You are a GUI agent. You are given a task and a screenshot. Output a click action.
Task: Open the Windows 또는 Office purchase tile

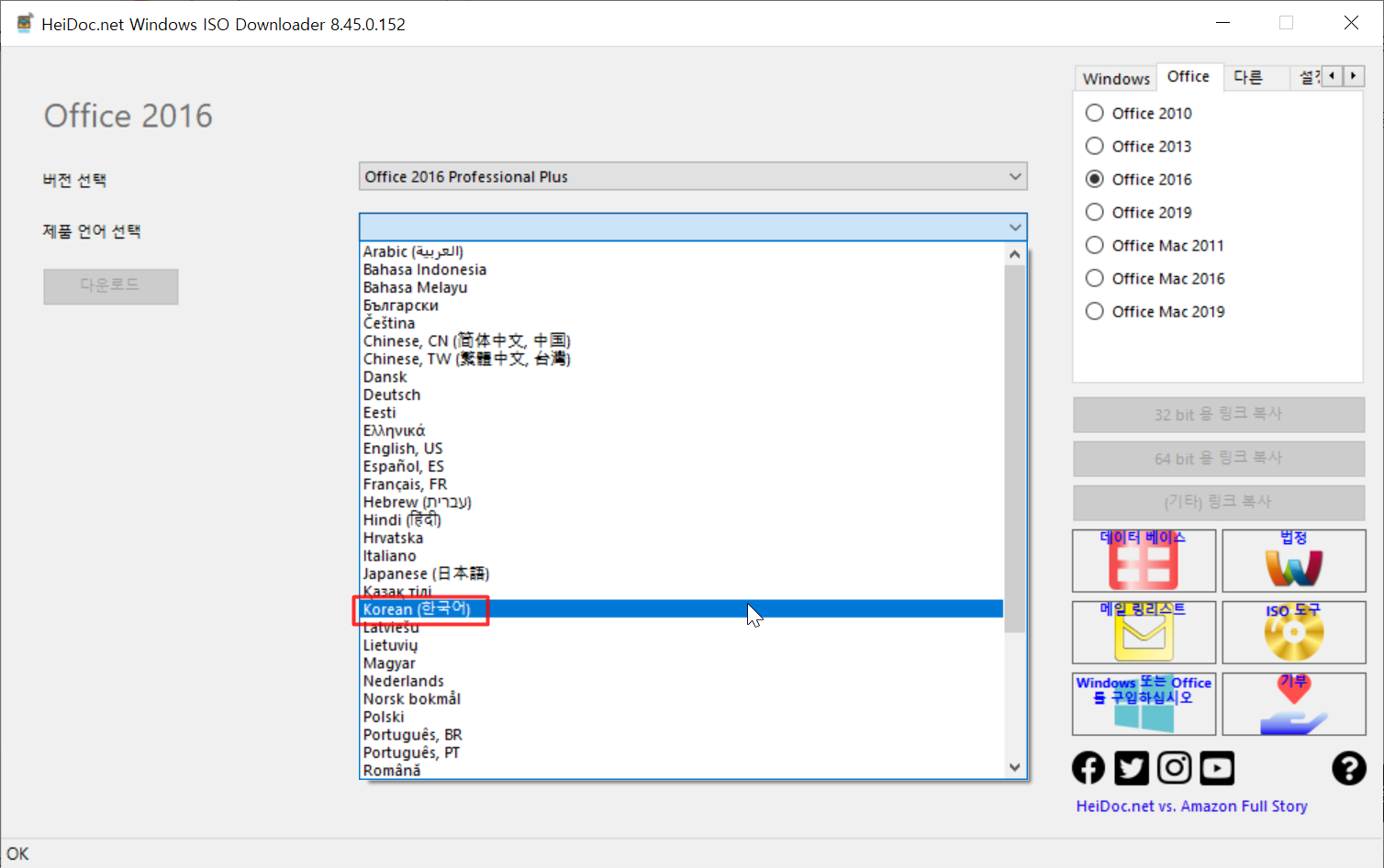pos(1144,704)
